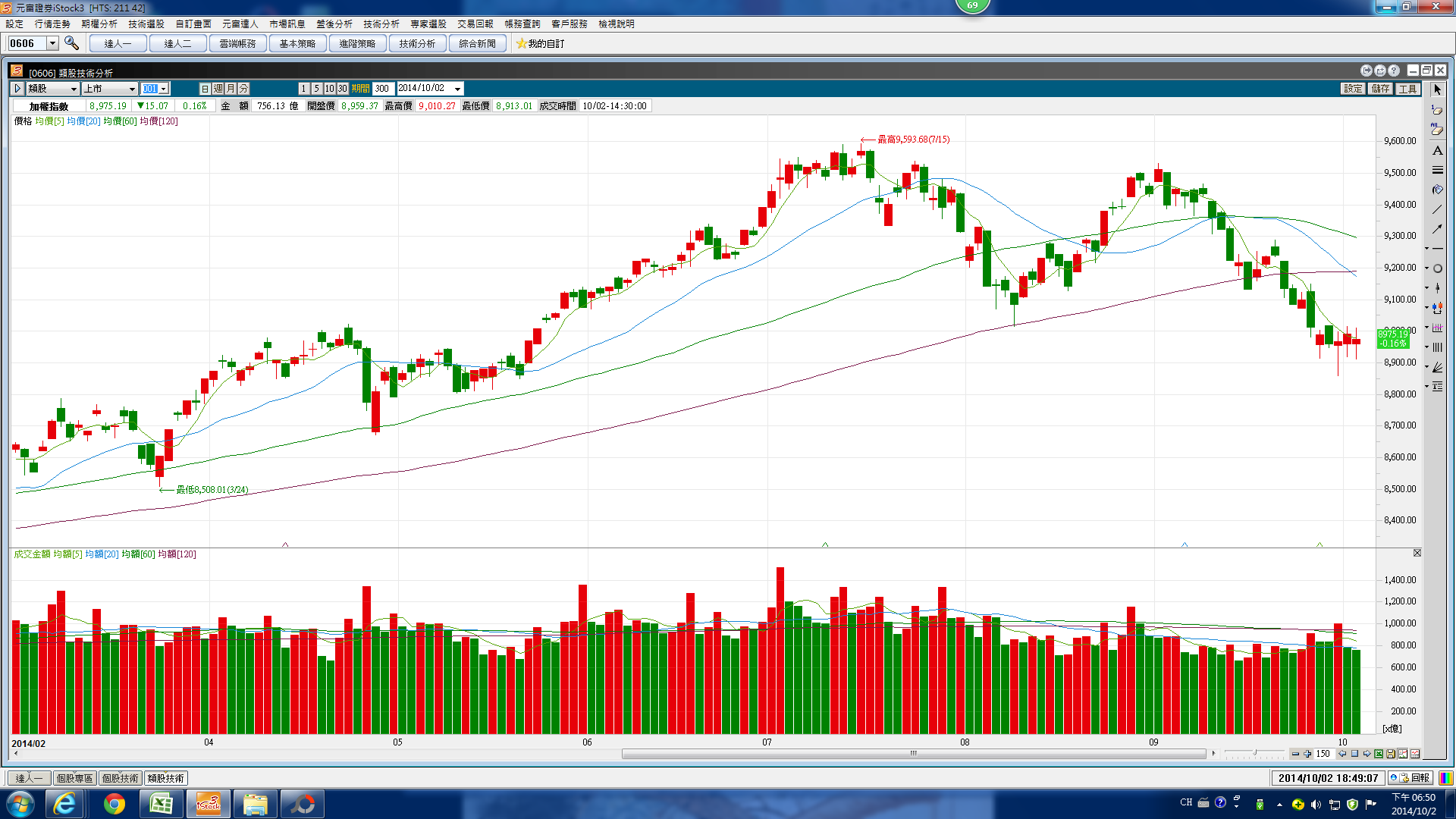Toggle the 1 minute interval button
Image resolution: width=1456 pixels, height=819 pixels.
(x=303, y=89)
